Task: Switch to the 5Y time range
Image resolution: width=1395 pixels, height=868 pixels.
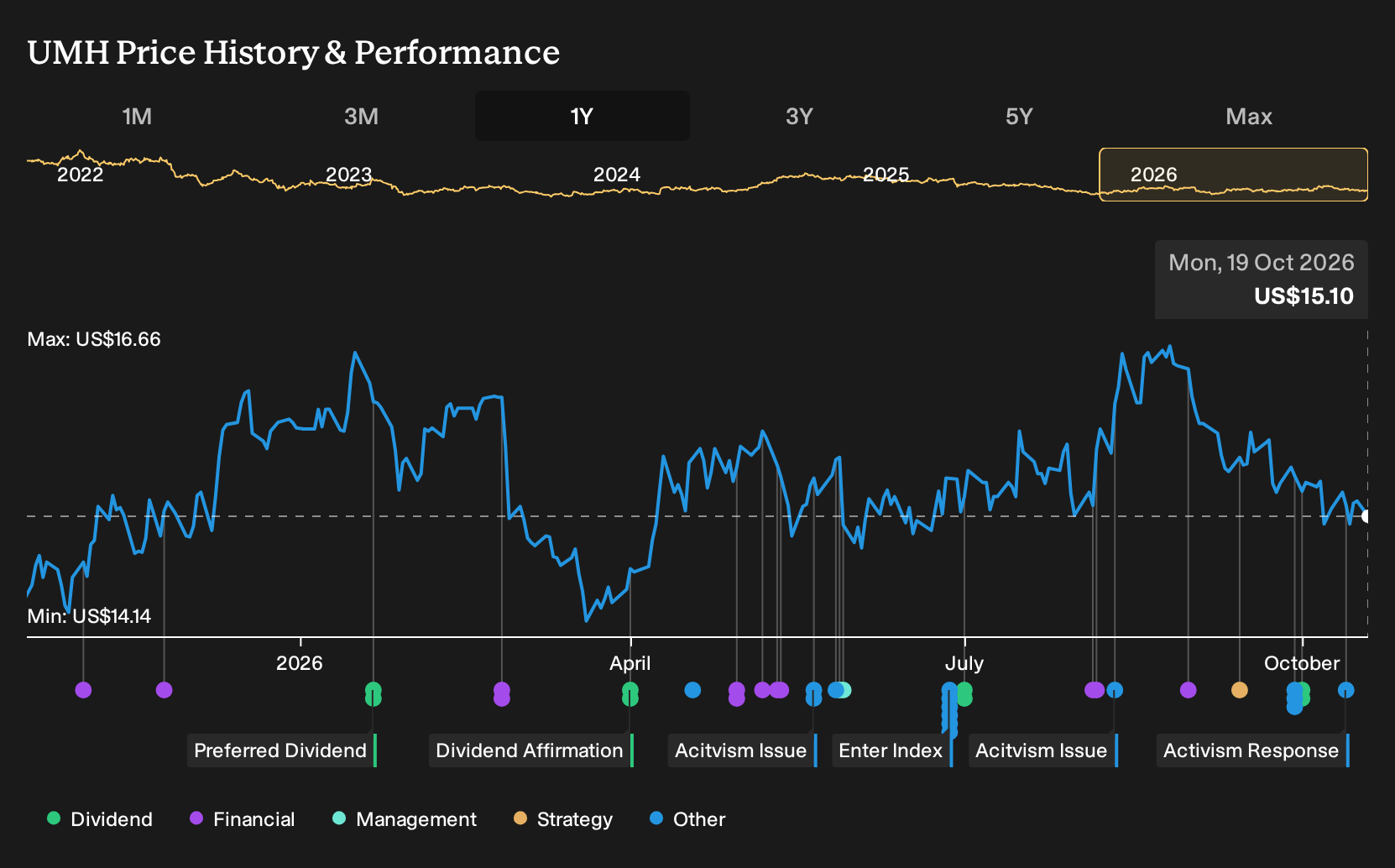Action: (1019, 116)
